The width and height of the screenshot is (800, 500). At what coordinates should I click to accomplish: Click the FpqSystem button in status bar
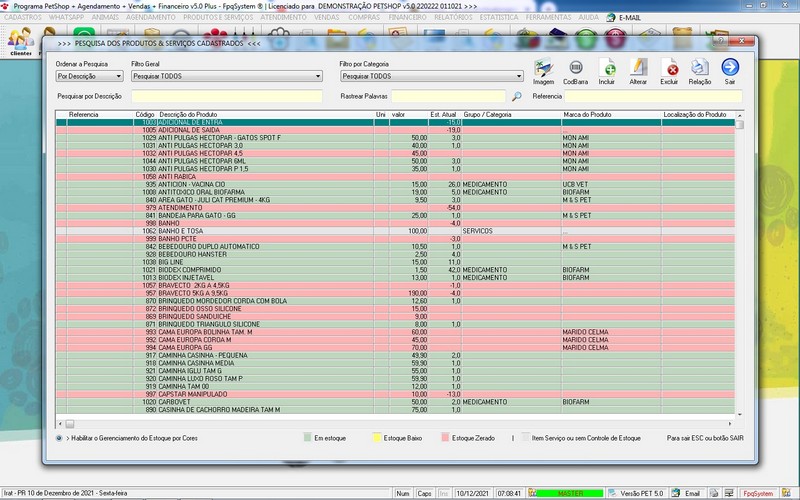[757, 493]
